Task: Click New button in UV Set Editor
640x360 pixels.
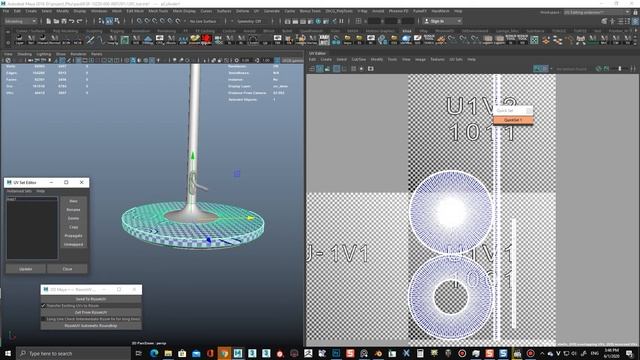Action: [73, 201]
